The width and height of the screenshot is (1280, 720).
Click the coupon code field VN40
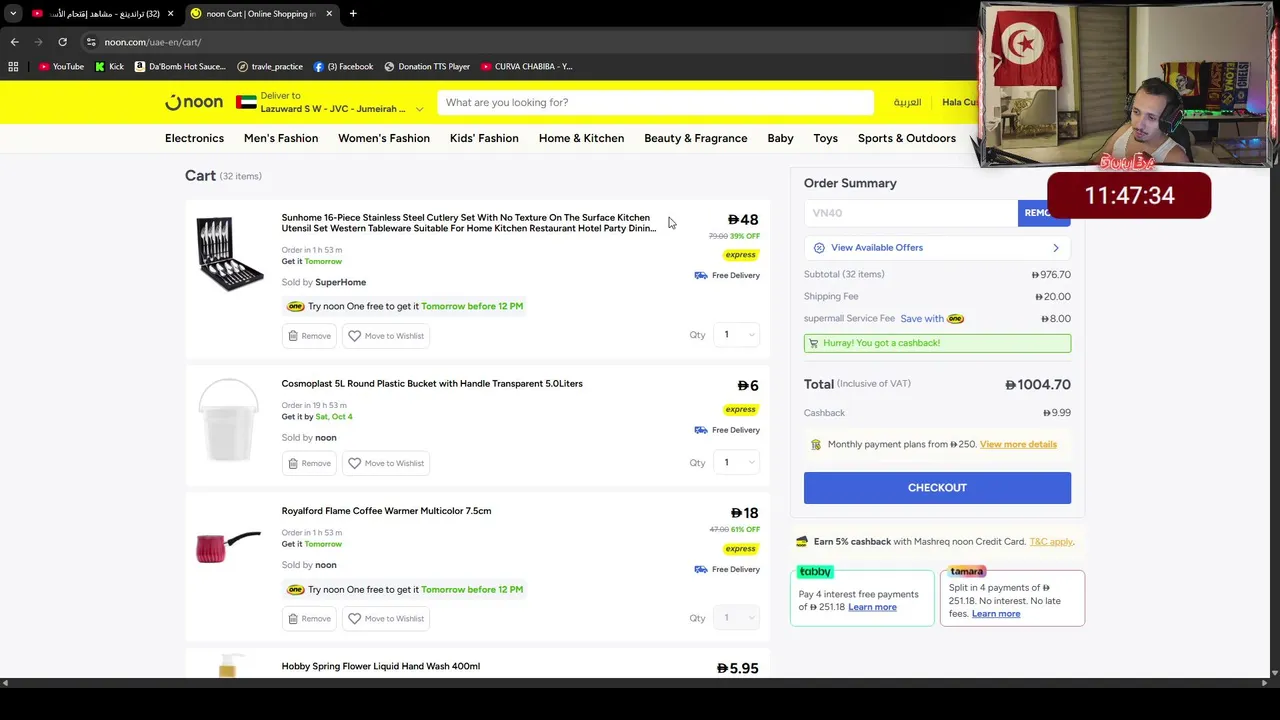click(911, 213)
